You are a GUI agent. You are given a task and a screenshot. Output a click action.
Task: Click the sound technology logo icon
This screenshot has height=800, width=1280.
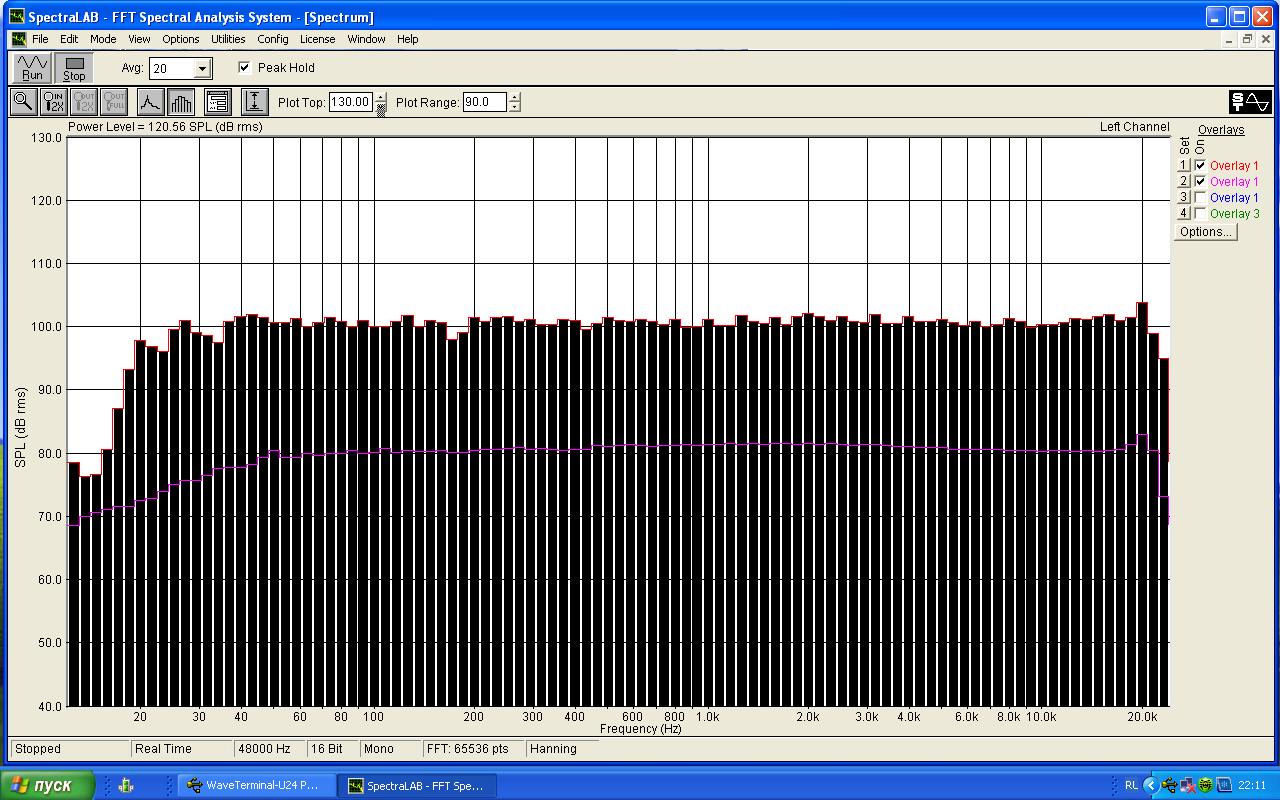[x=1249, y=102]
